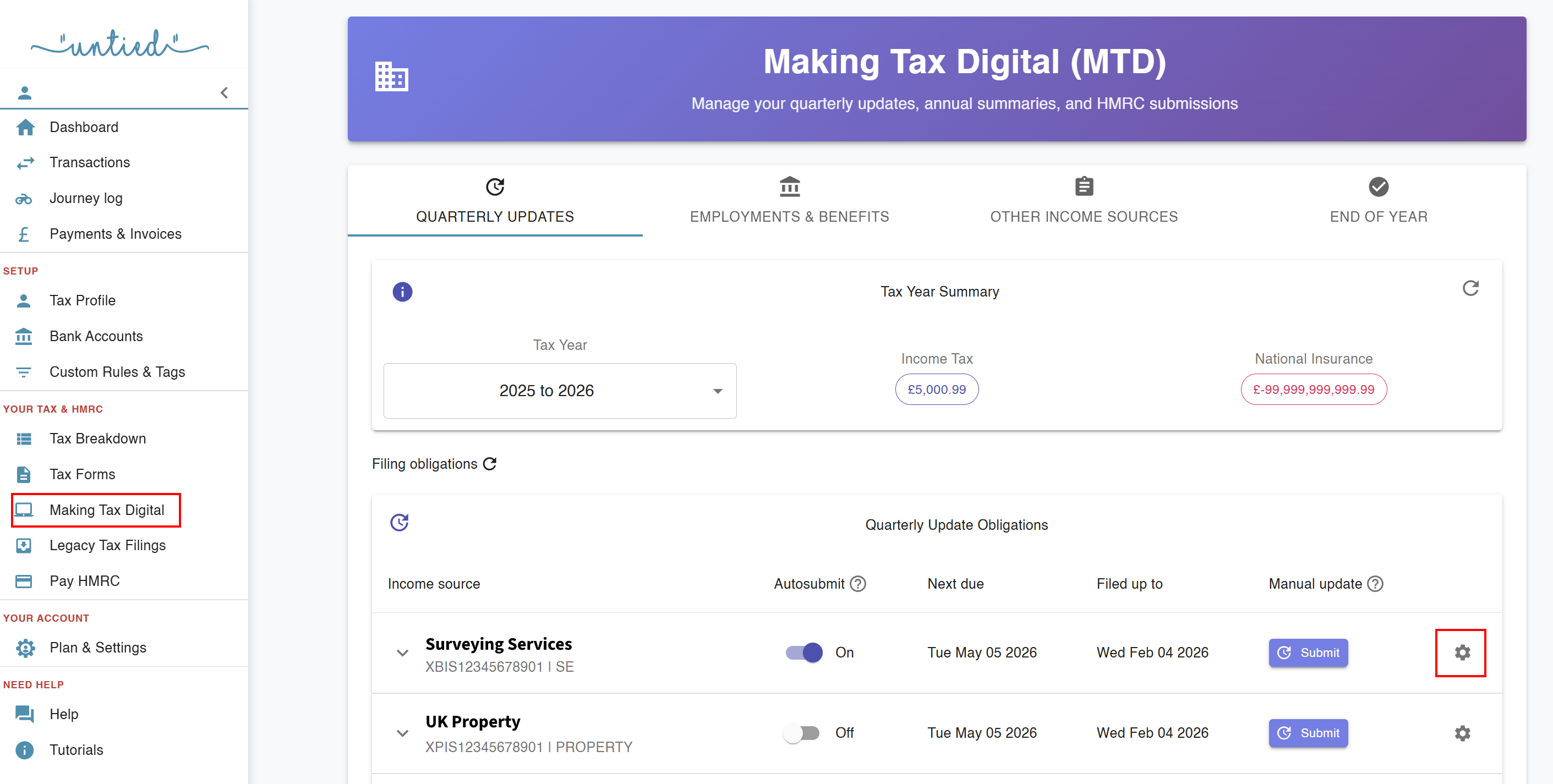Screen dimensions: 1553x784
Task: Open UK Property settings gear
Action: tap(1463, 733)
